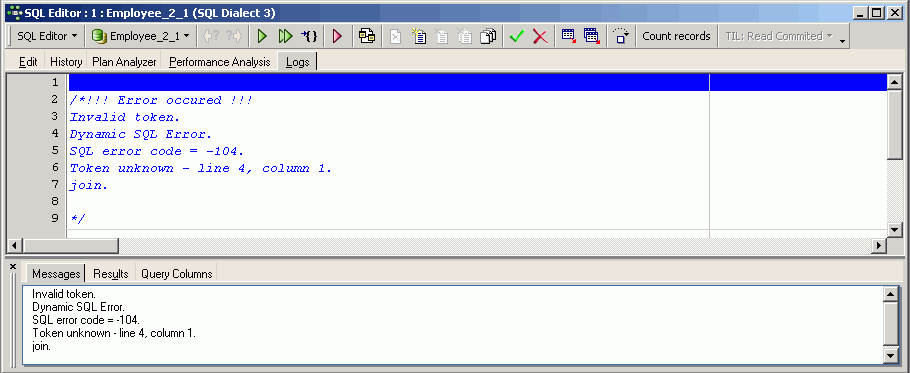Create a new query with sparkle page icon
910x373 pixels.
click(x=418, y=37)
